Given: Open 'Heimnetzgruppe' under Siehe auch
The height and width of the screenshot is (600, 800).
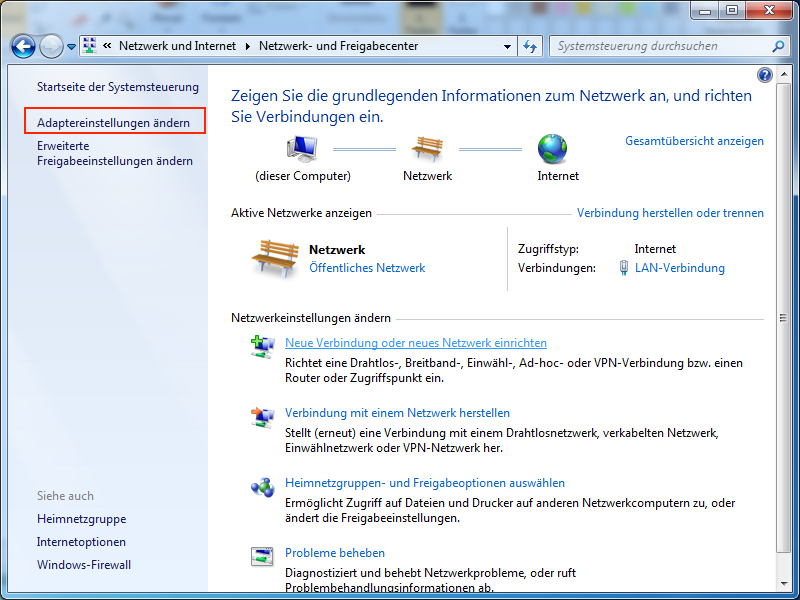Looking at the screenshot, I should [82, 519].
